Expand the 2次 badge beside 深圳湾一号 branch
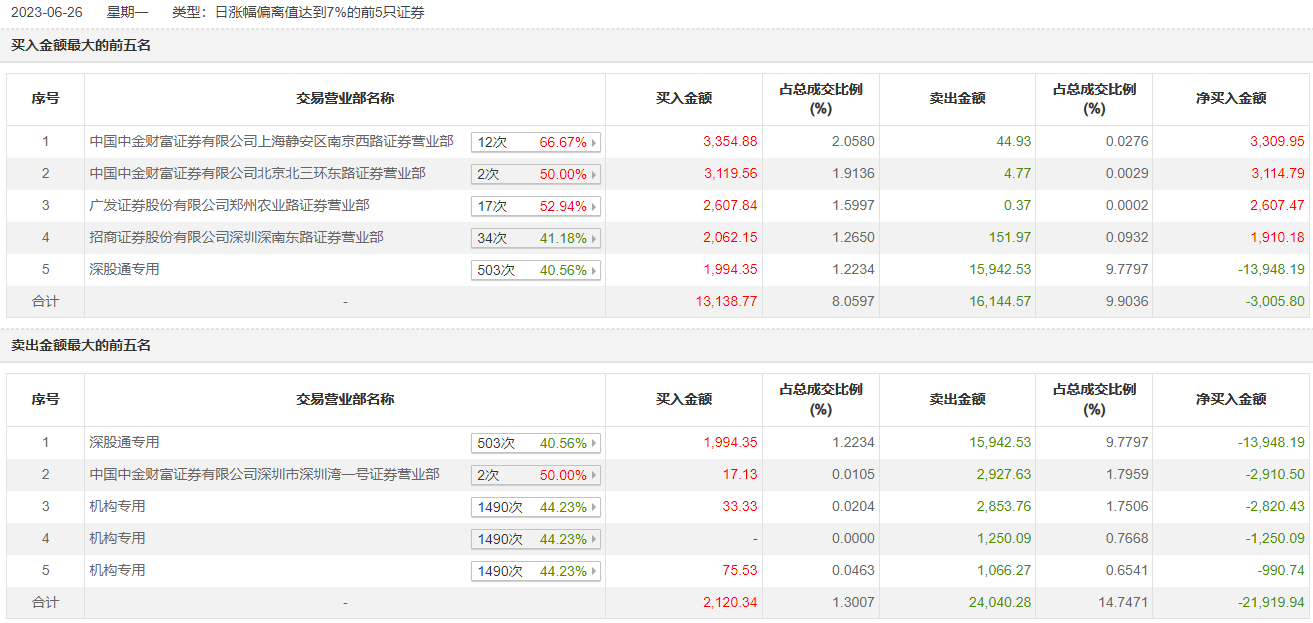This screenshot has width=1313, height=623. point(536,475)
